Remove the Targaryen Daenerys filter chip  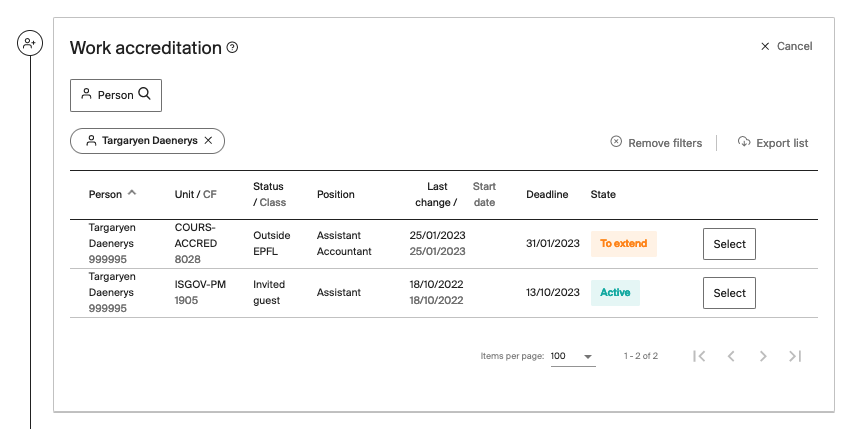coord(208,141)
